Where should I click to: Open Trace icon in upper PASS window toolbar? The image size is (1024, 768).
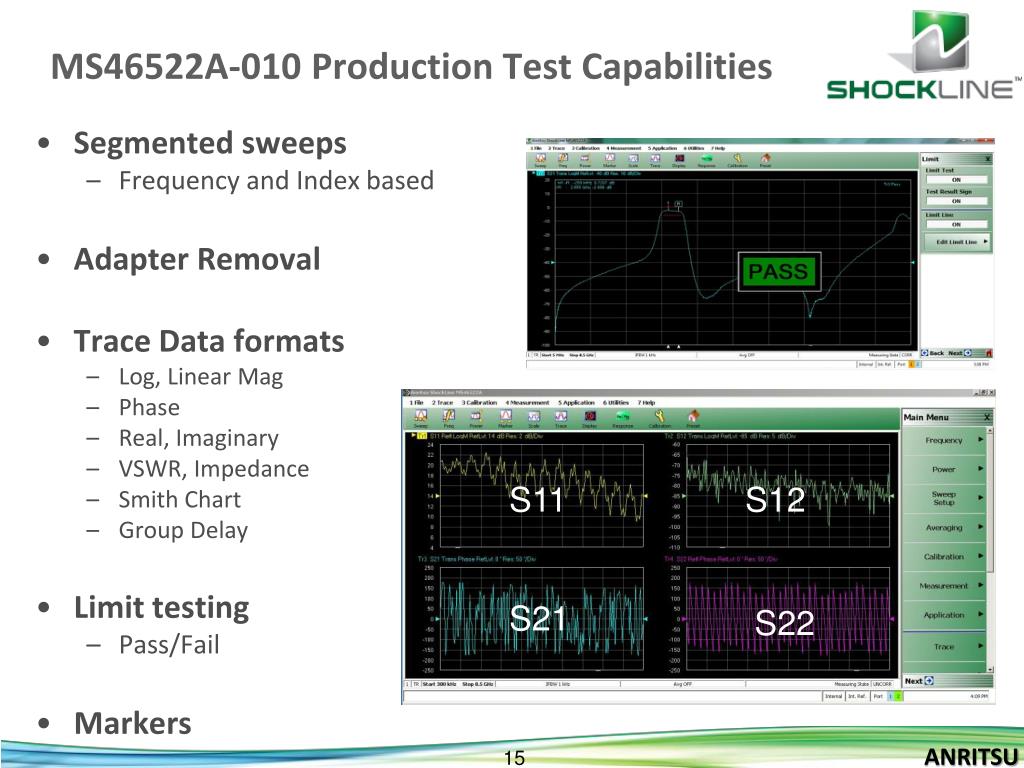point(655,161)
